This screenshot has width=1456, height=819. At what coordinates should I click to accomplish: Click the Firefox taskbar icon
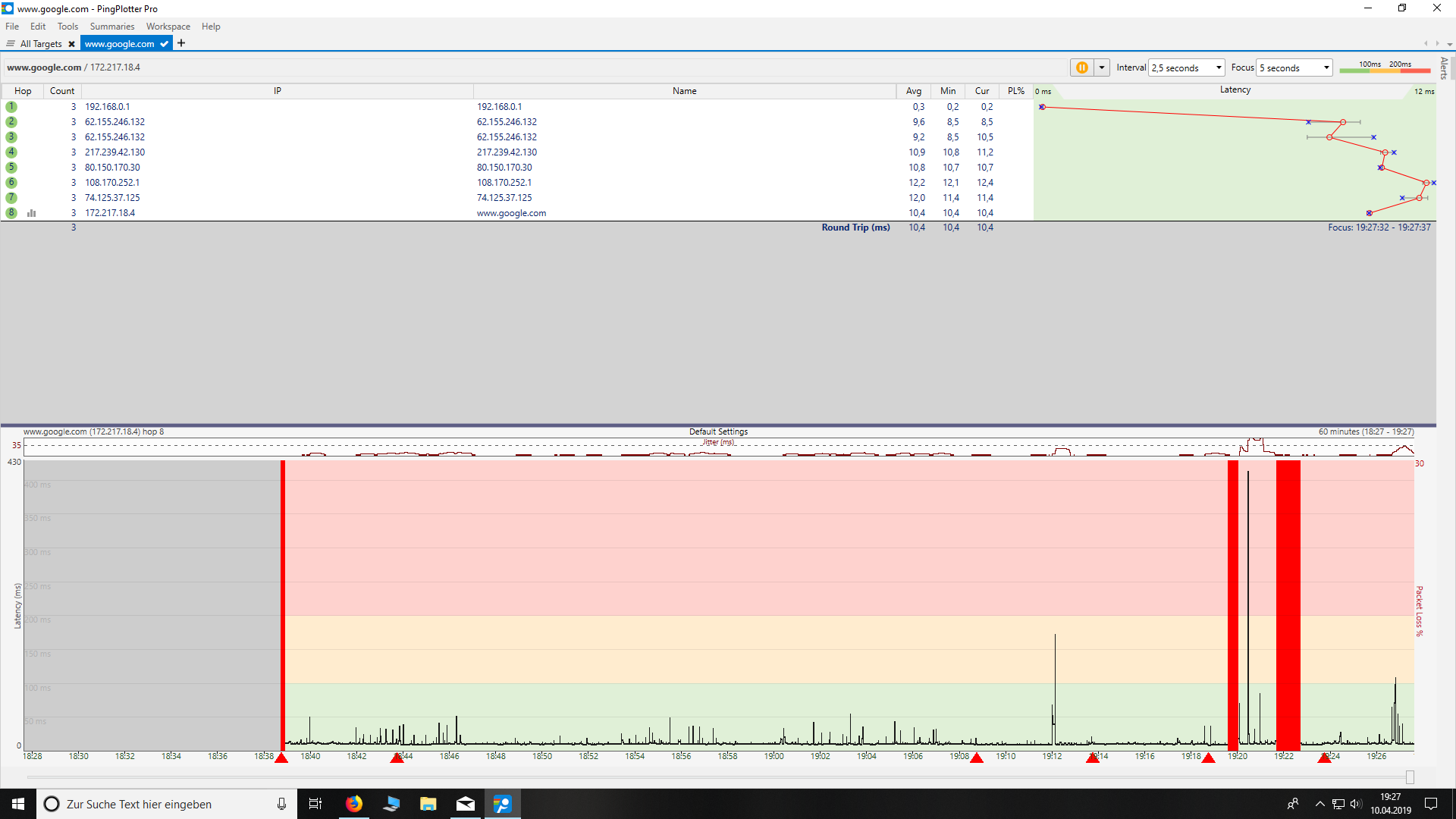(x=353, y=803)
